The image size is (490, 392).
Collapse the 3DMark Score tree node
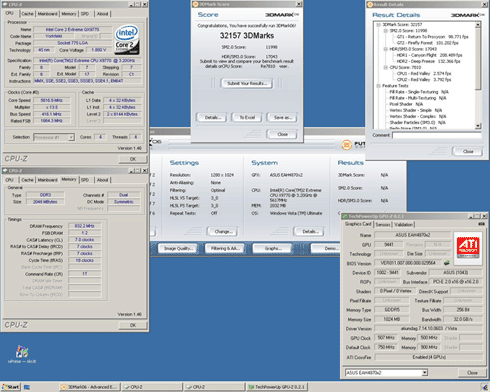378,25
